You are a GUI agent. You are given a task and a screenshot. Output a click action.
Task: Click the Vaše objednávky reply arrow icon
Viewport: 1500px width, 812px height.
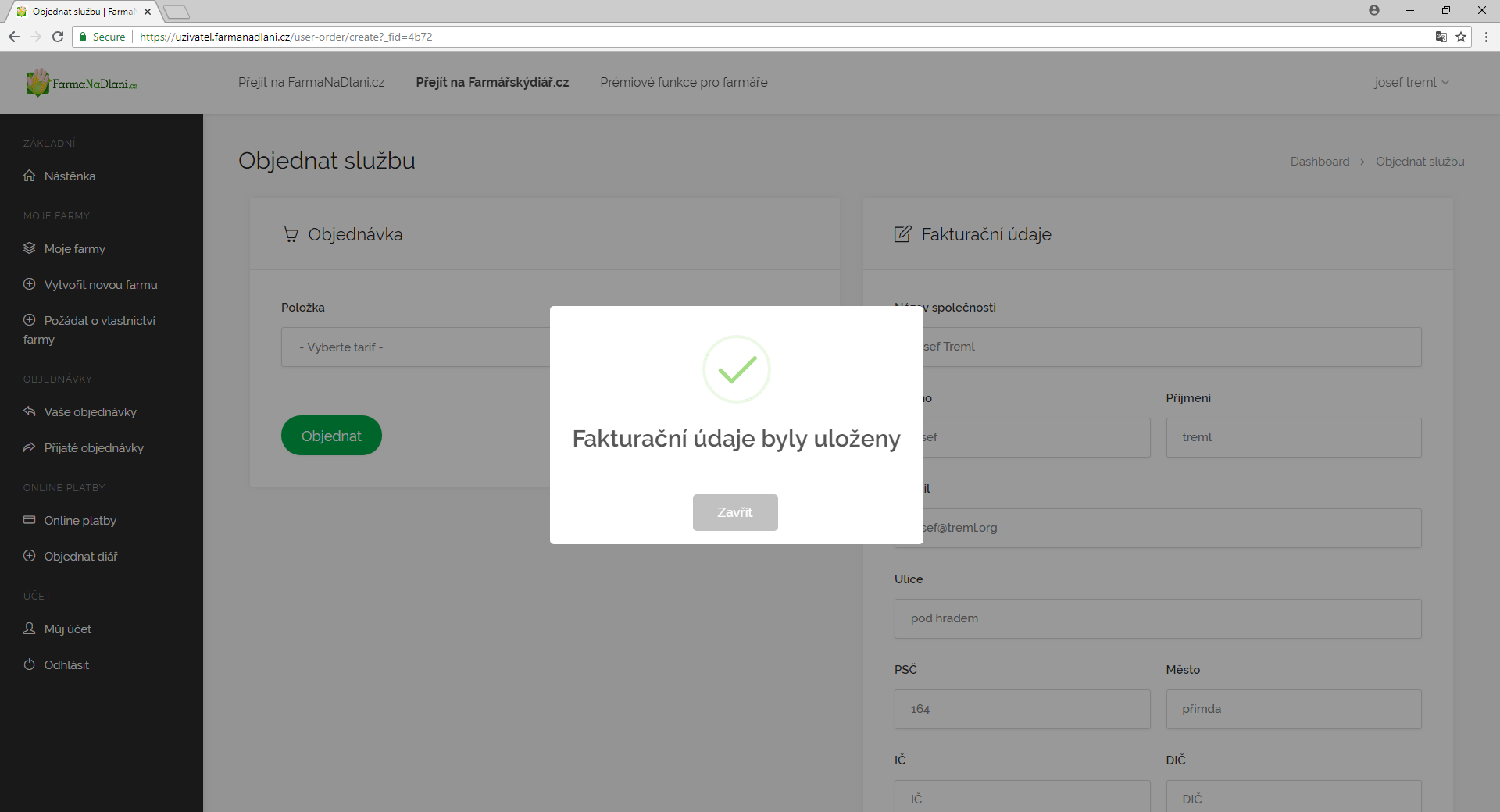(30, 411)
